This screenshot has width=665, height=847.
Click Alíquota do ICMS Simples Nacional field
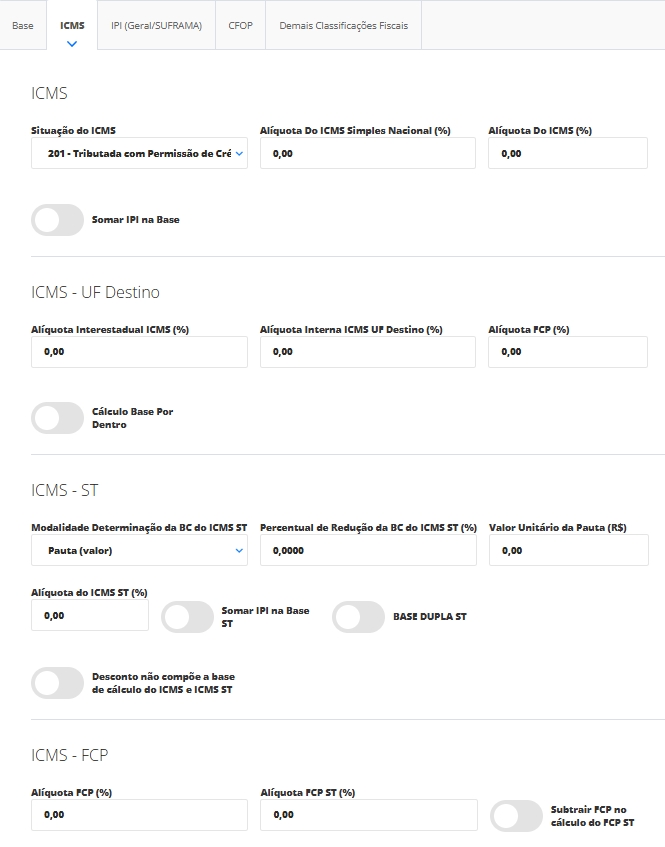point(367,154)
